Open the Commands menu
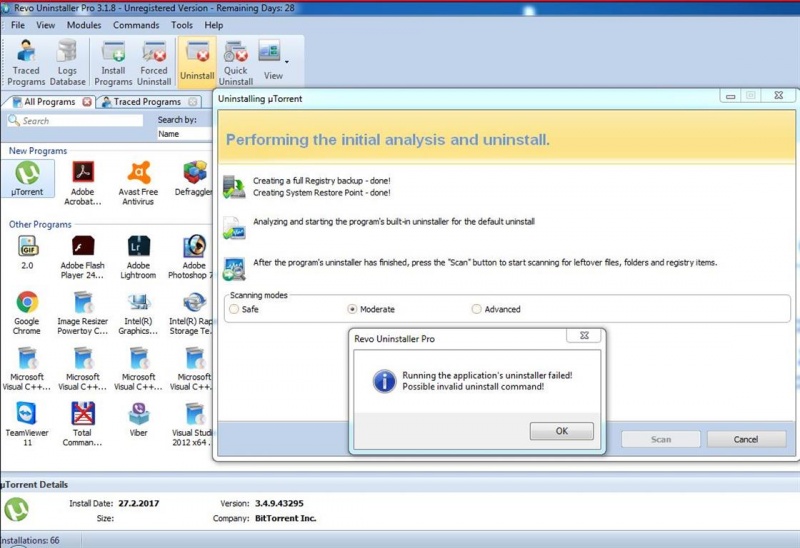This screenshot has width=800, height=548. pos(136,25)
